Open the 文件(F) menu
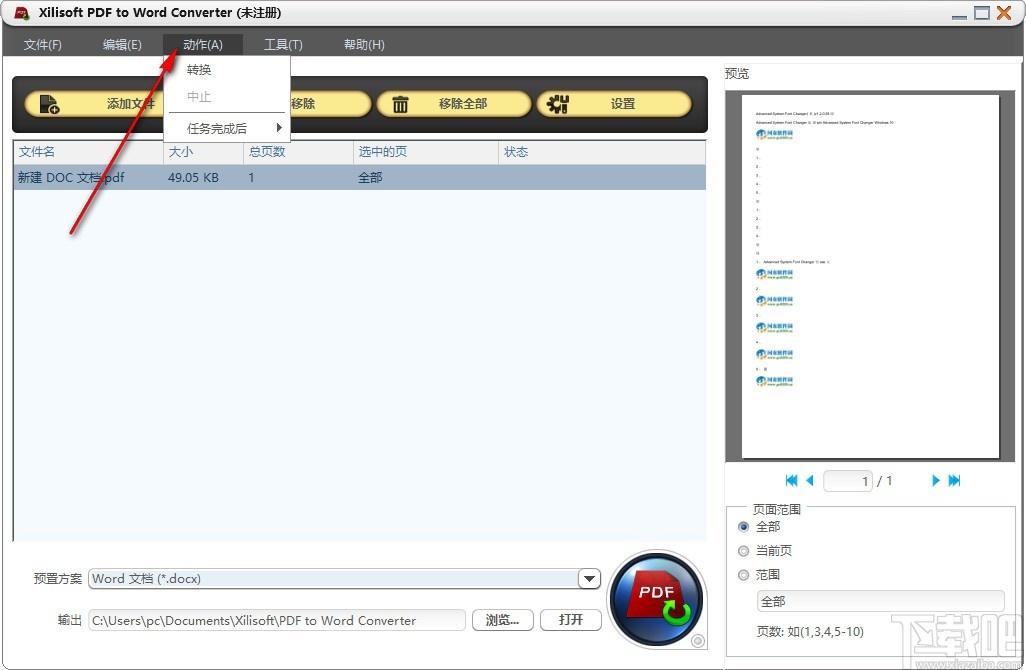This screenshot has width=1026, height=670. (43, 44)
